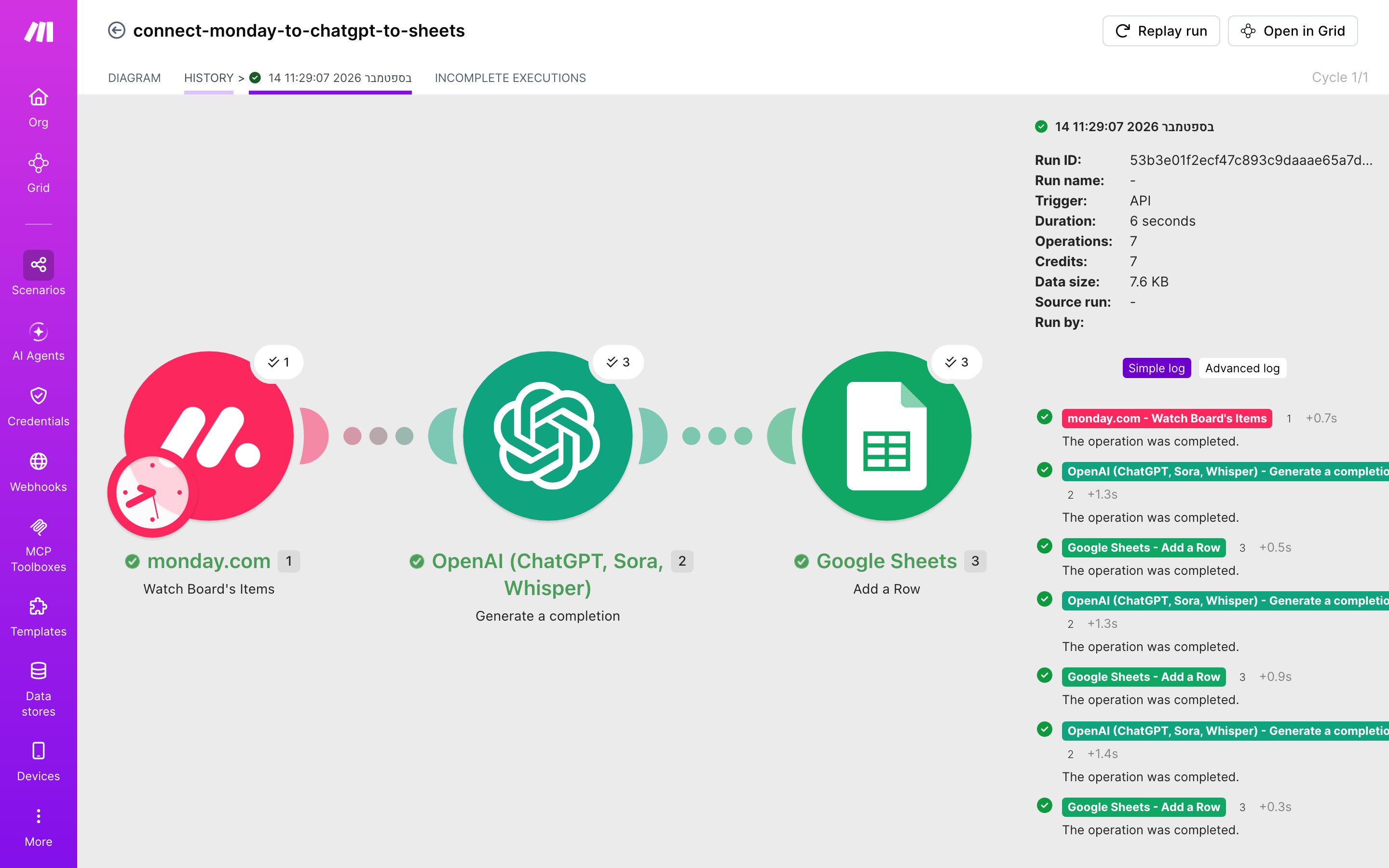Viewport: 1389px width, 868px height.
Task: Switch to the DIAGRAM tab
Action: click(x=134, y=78)
